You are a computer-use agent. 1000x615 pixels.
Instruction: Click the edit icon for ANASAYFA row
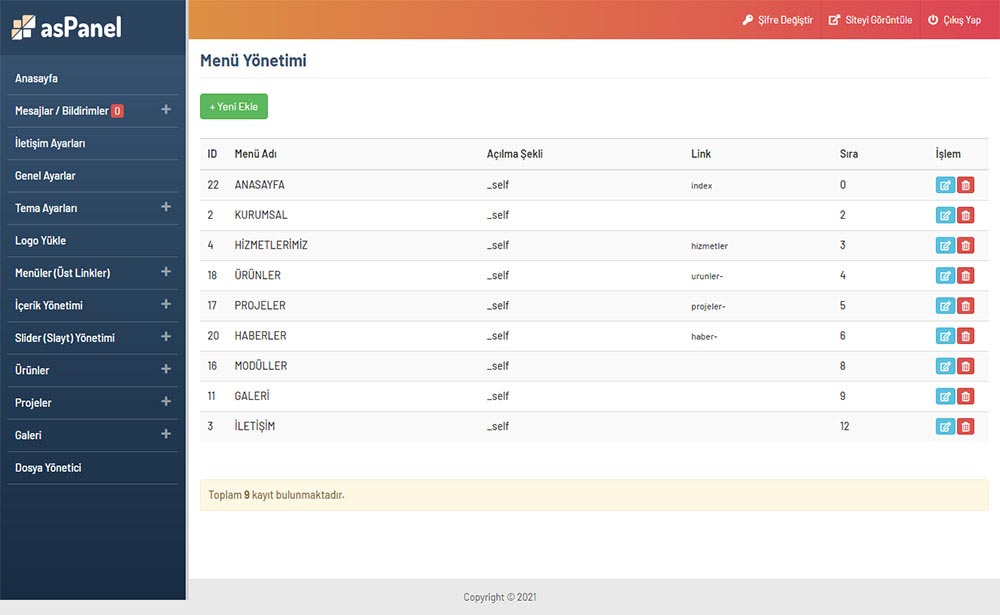[945, 185]
